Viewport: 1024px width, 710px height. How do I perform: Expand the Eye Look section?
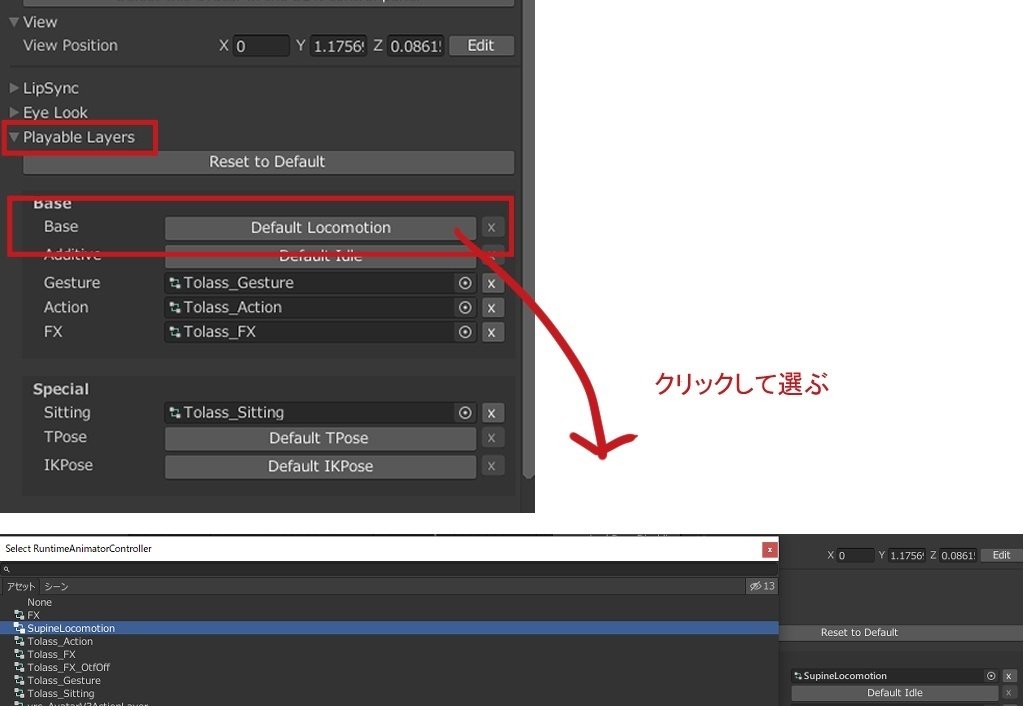click(x=14, y=112)
